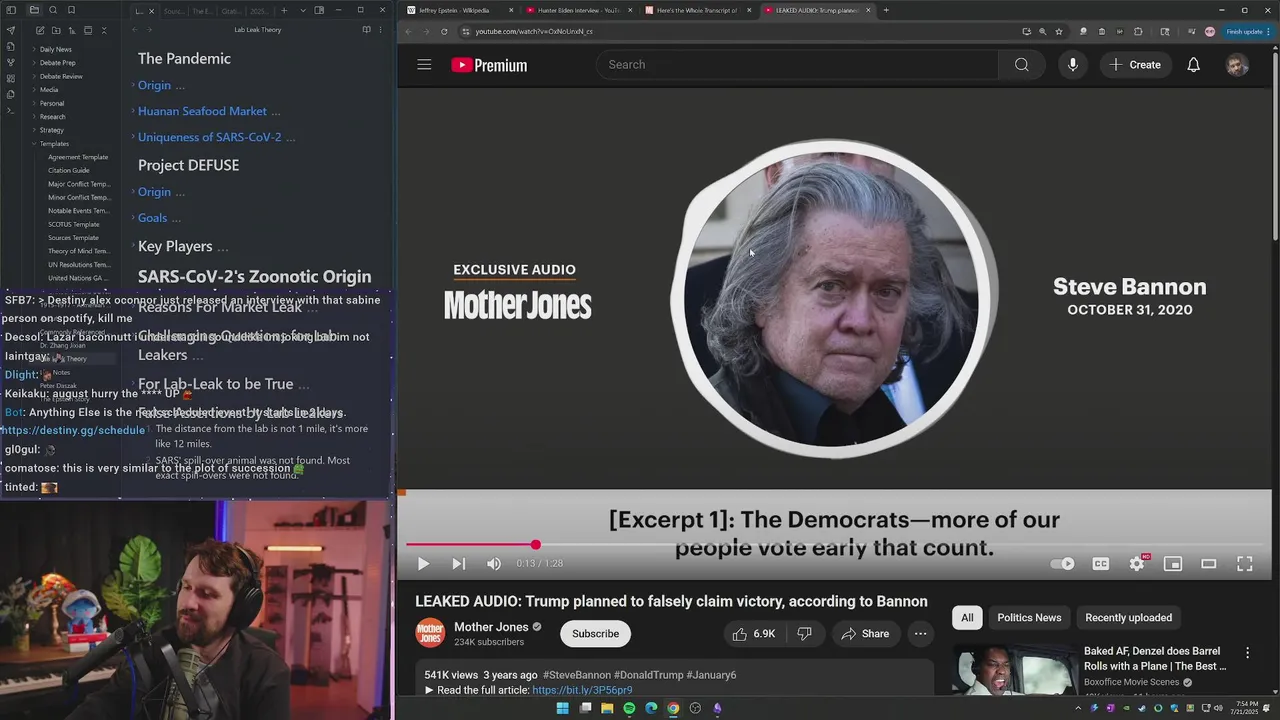Viewport: 1280px width, 720px height.
Task: Search YouTube with your voice
Action: pos(1072,65)
